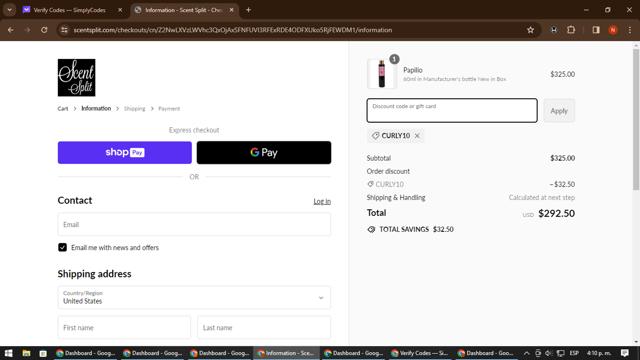The height and width of the screenshot is (360, 640).
Task: Remove the CURLY10 discount code
Action: point(417,136)
